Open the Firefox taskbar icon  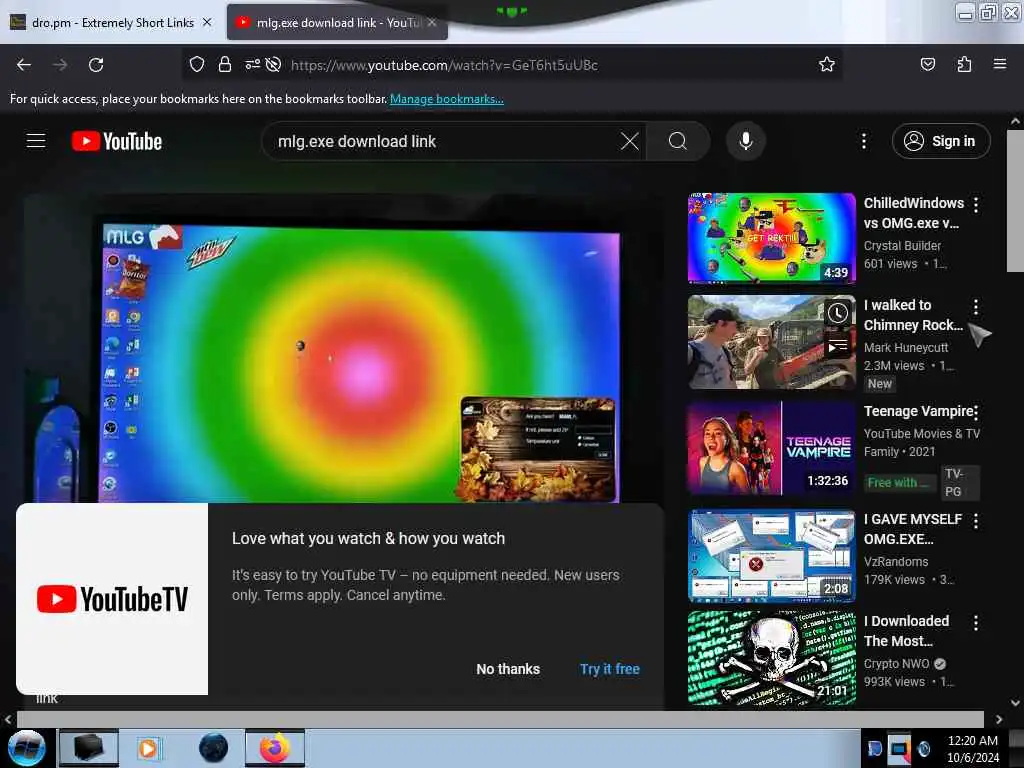(x=275, y=748)
